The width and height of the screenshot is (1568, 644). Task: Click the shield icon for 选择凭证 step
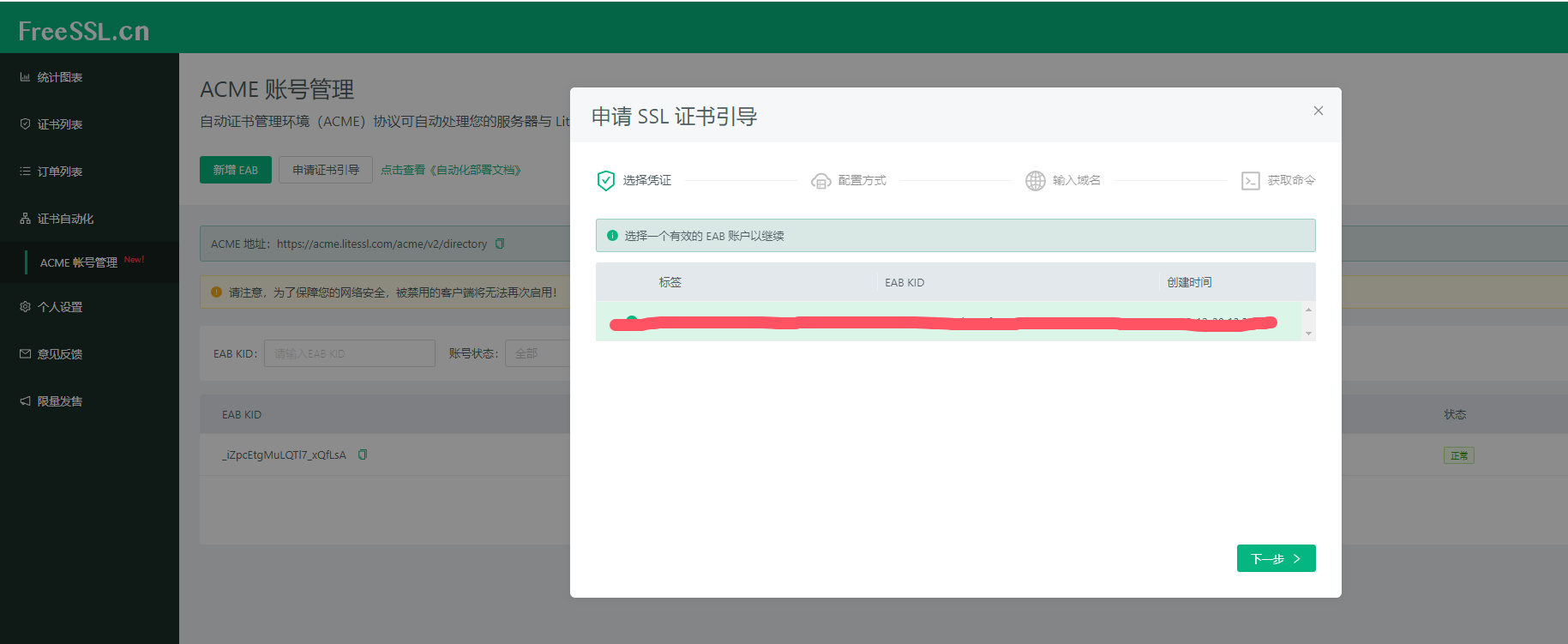(605, 180)
